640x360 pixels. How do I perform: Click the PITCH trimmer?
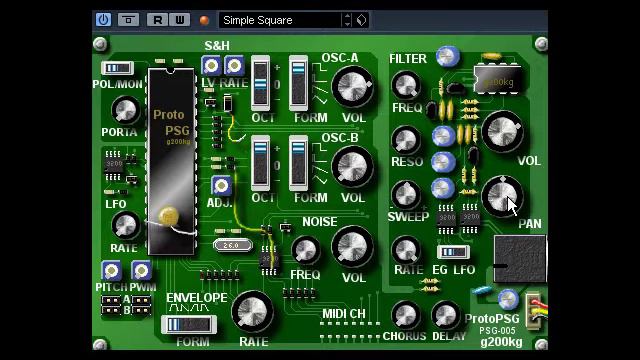pos(111,271)
